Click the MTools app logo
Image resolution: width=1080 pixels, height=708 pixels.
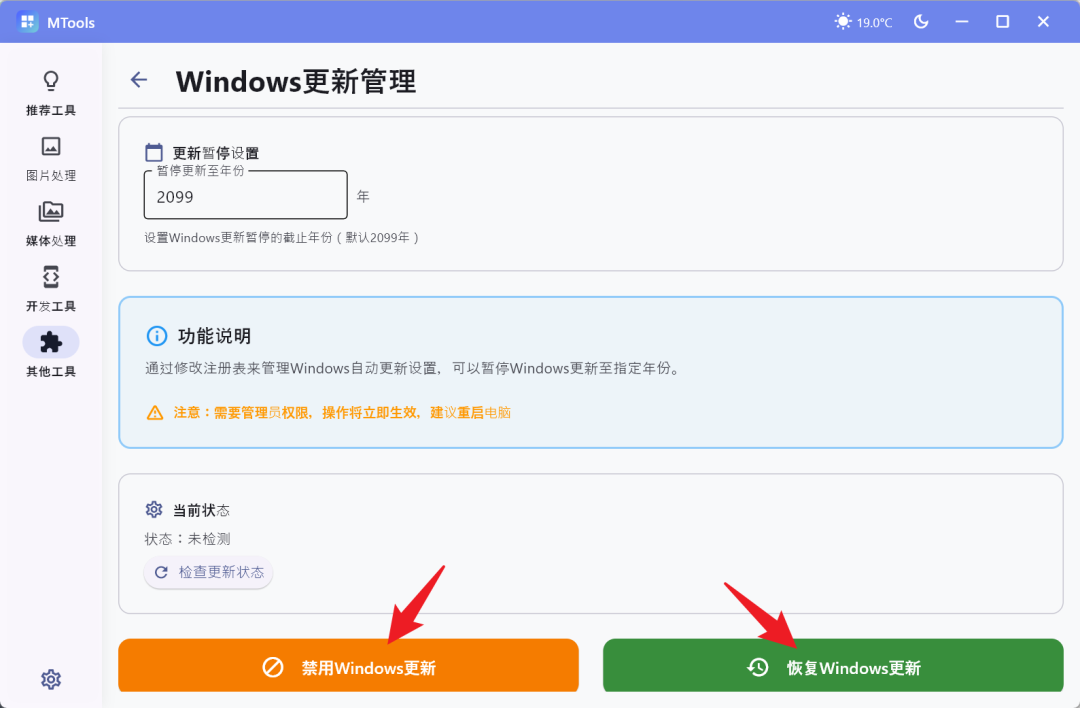tap(28, 22)
